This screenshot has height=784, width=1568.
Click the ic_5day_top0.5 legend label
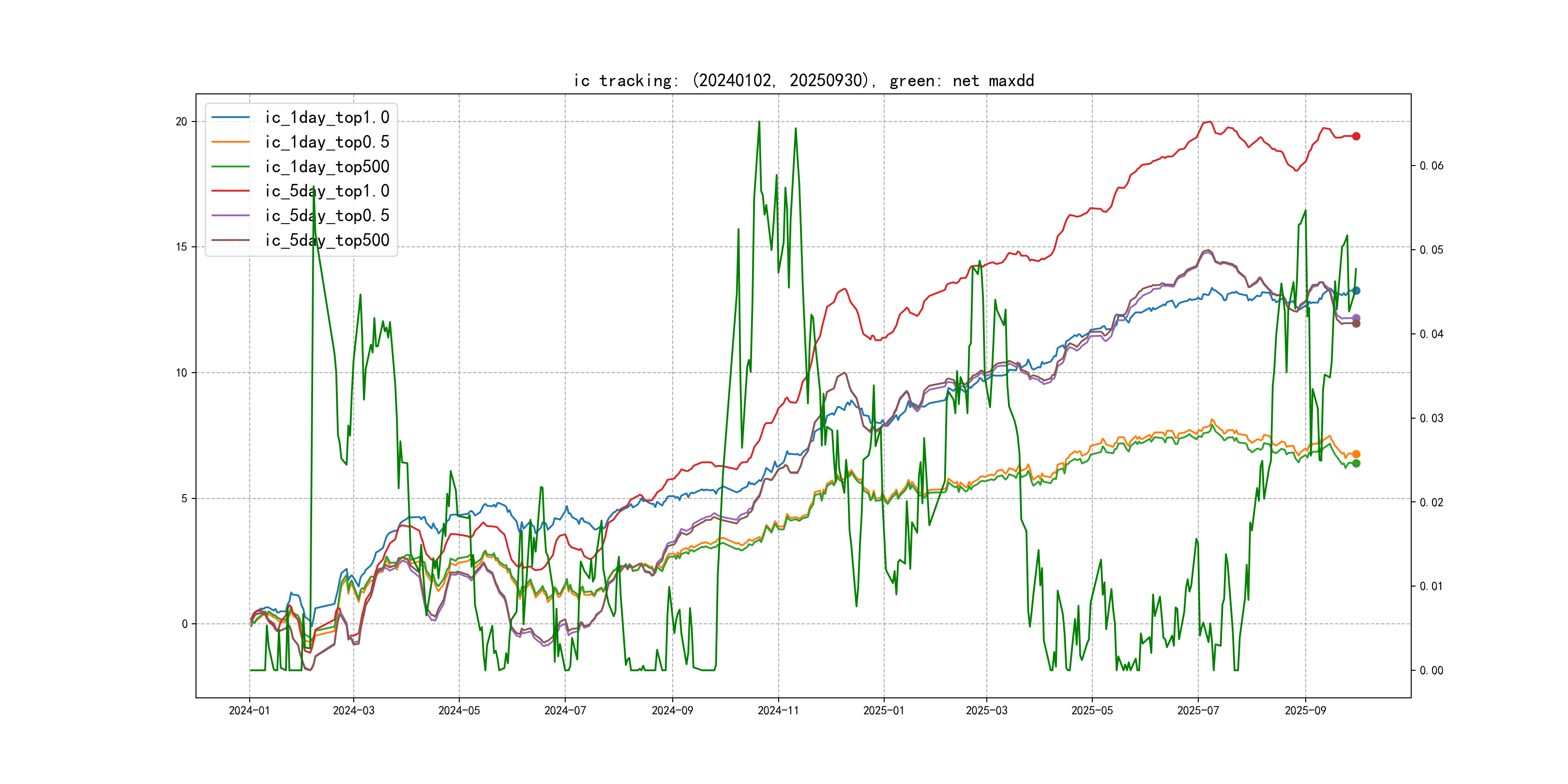pos(327,215)
